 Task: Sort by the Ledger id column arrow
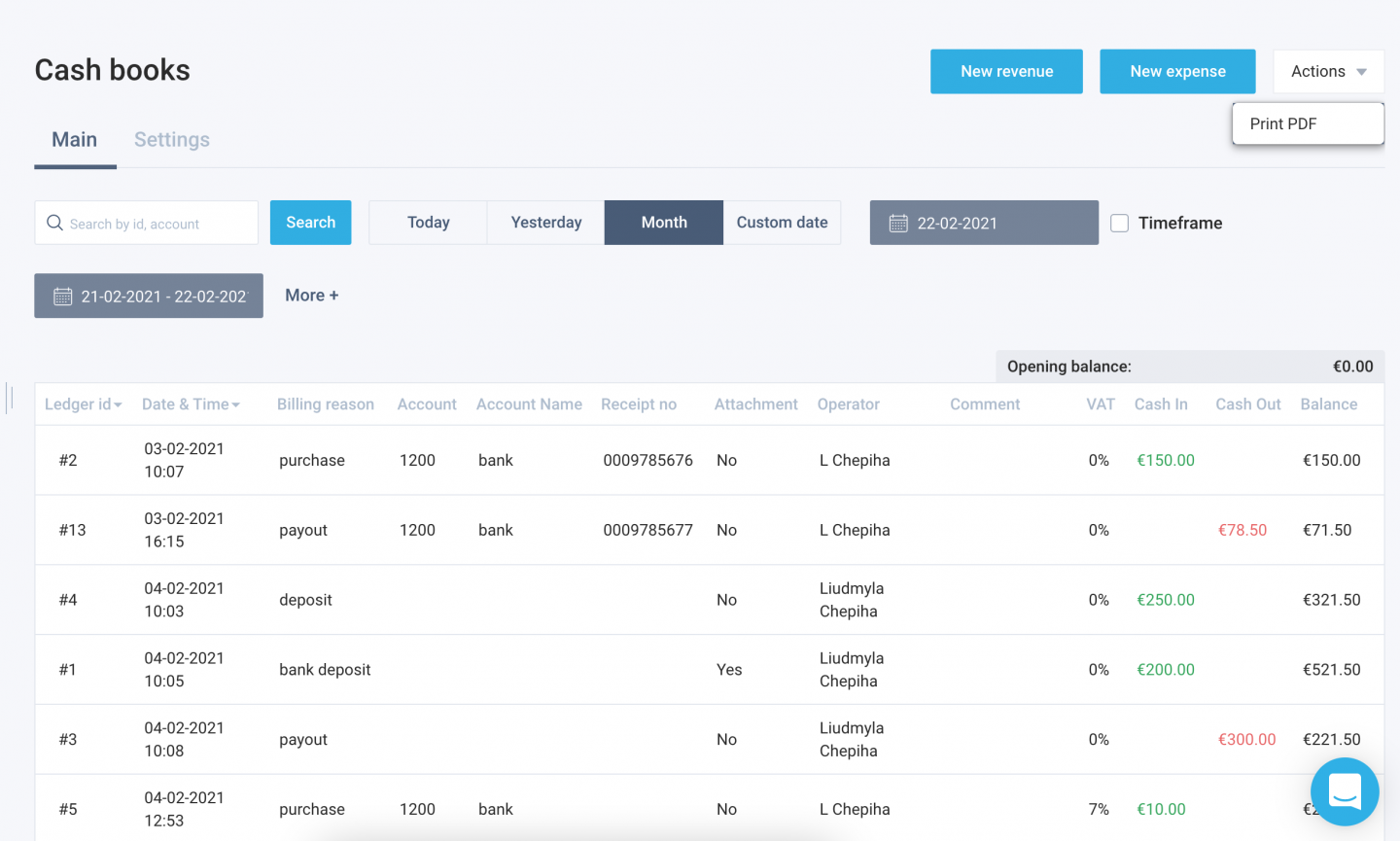(x=118, y=404)
